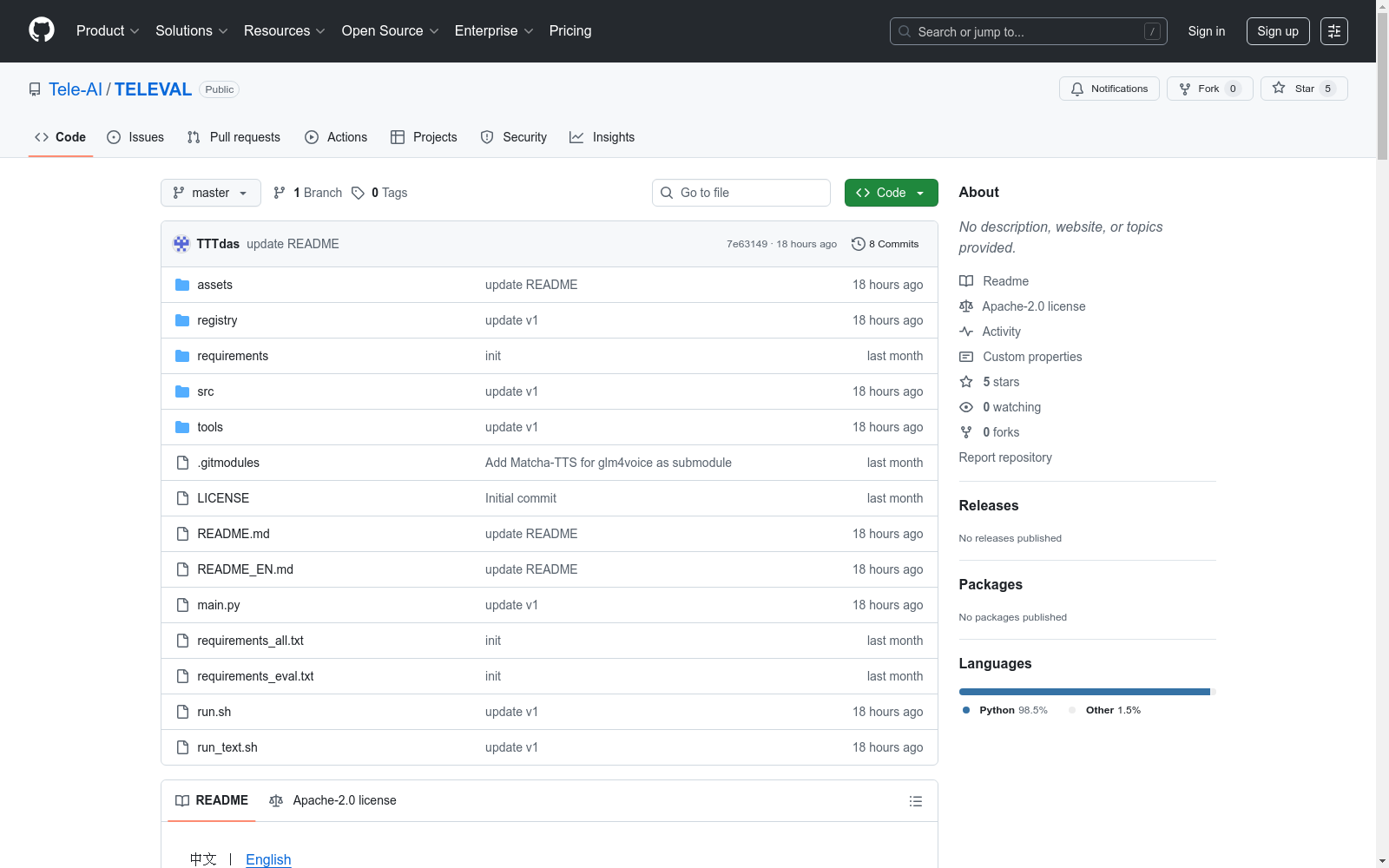The image size is (1389, 868).
Task: Click the stars icon in About
Action: point(966,382)
